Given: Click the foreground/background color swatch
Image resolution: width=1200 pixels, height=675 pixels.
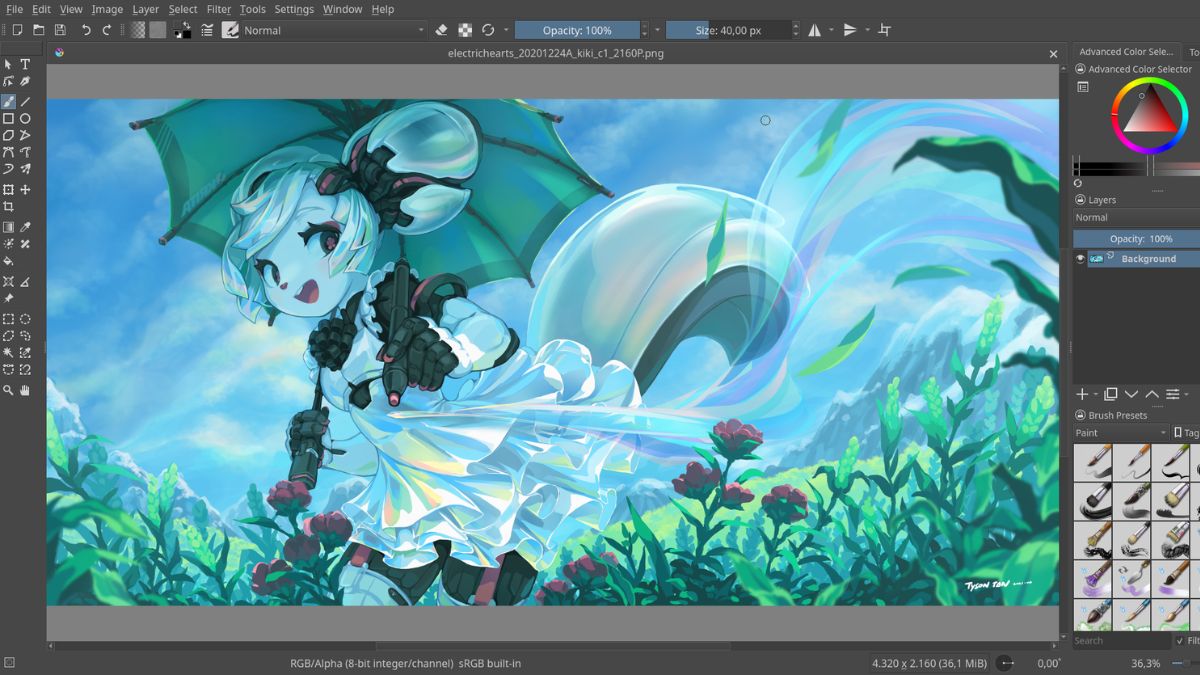Looking at the screenshot, I should (x=183, y=30).
